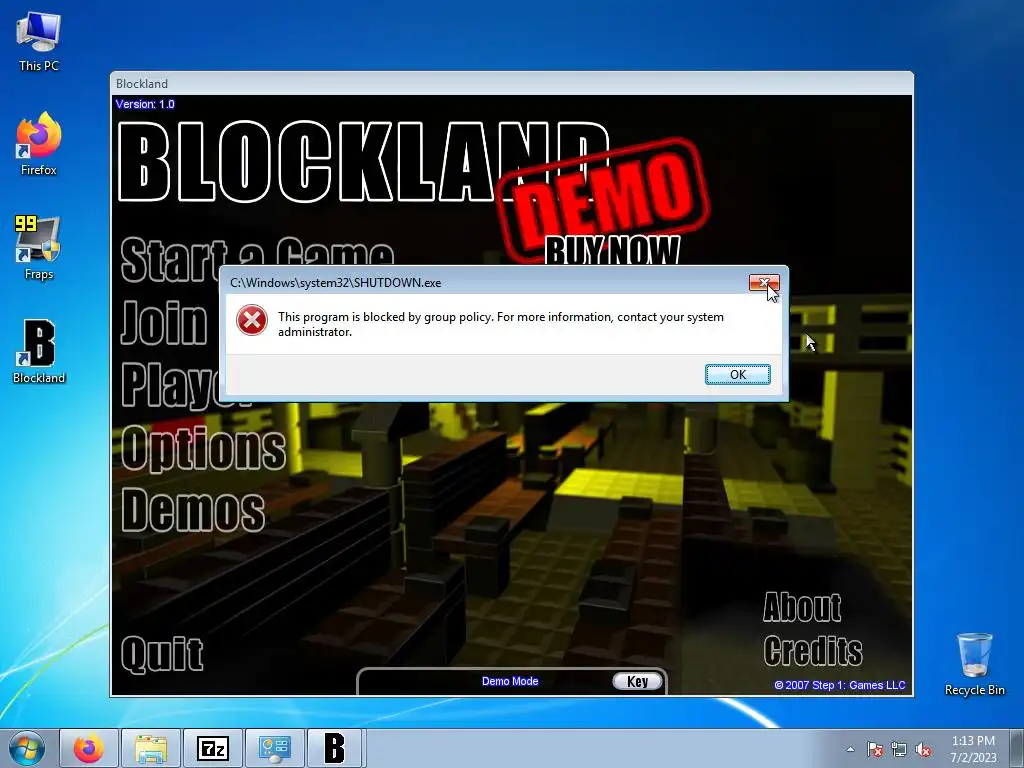1024x768 pixels.
Task: Click the red error icon in the dialog
Action: (252, 321)
